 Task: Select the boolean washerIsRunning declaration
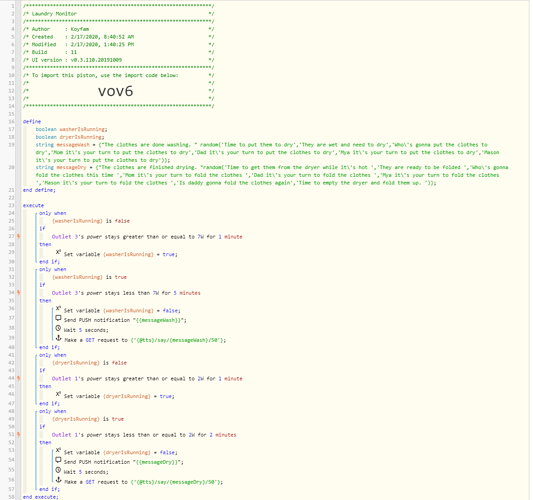coord(71,129)
